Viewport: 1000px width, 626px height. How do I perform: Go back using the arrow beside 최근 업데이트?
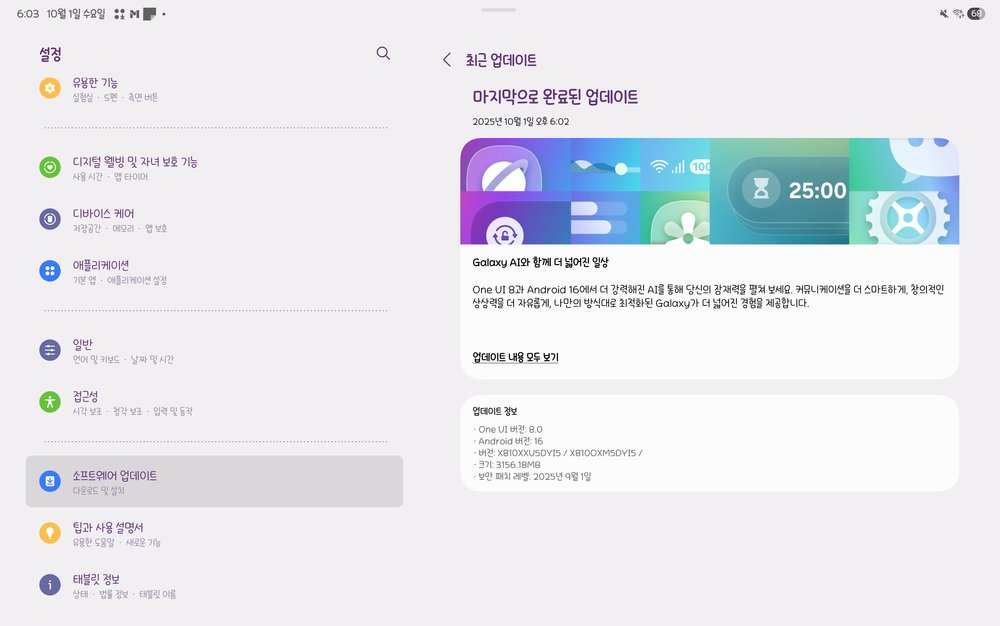(446, 60)
